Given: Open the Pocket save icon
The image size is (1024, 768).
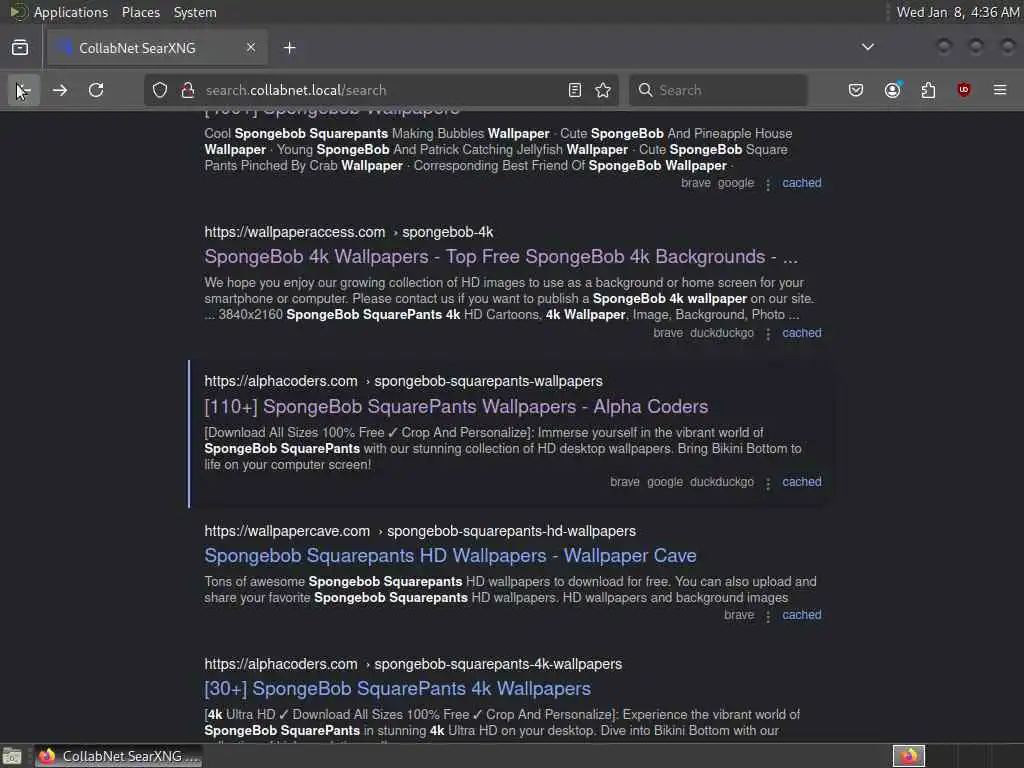Looking at the screenshot, I should 856,90.
